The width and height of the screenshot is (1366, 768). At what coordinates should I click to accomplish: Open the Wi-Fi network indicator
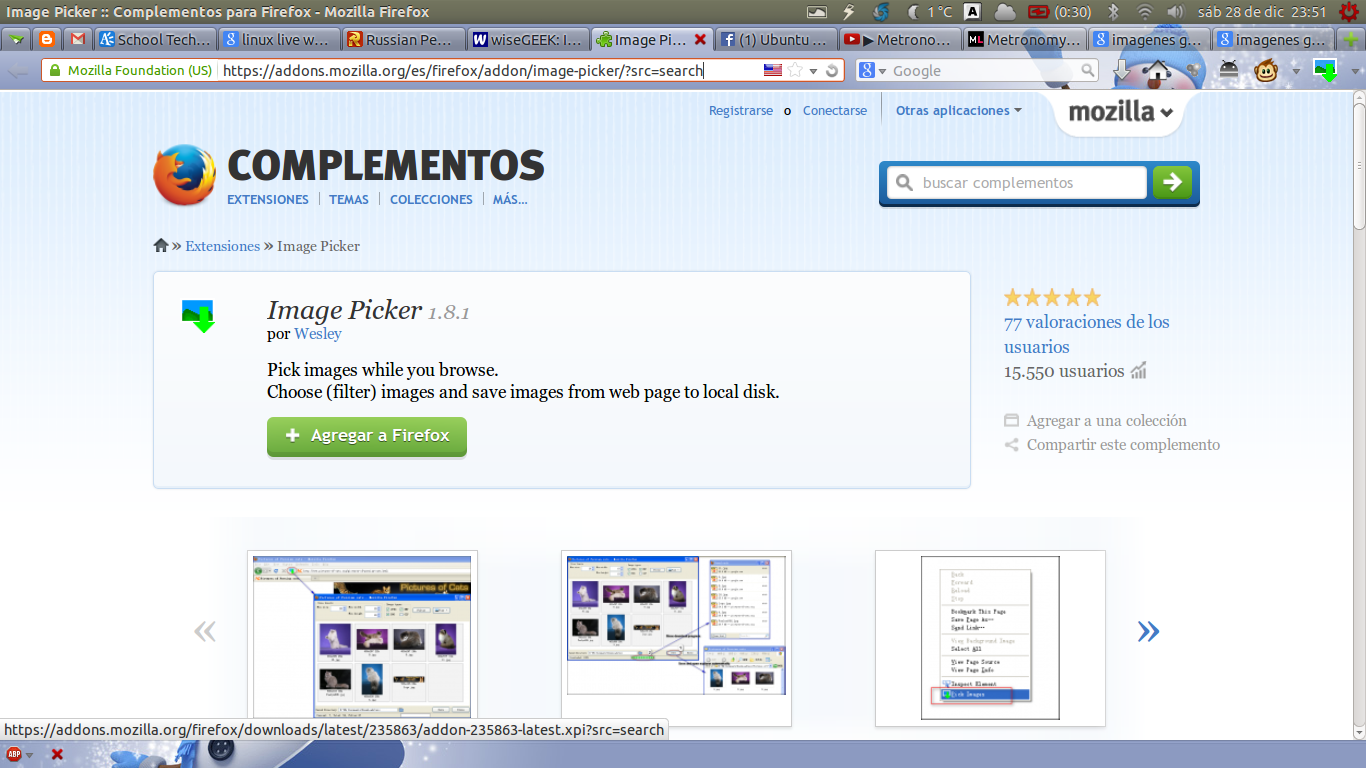(x=1145, y=12)
